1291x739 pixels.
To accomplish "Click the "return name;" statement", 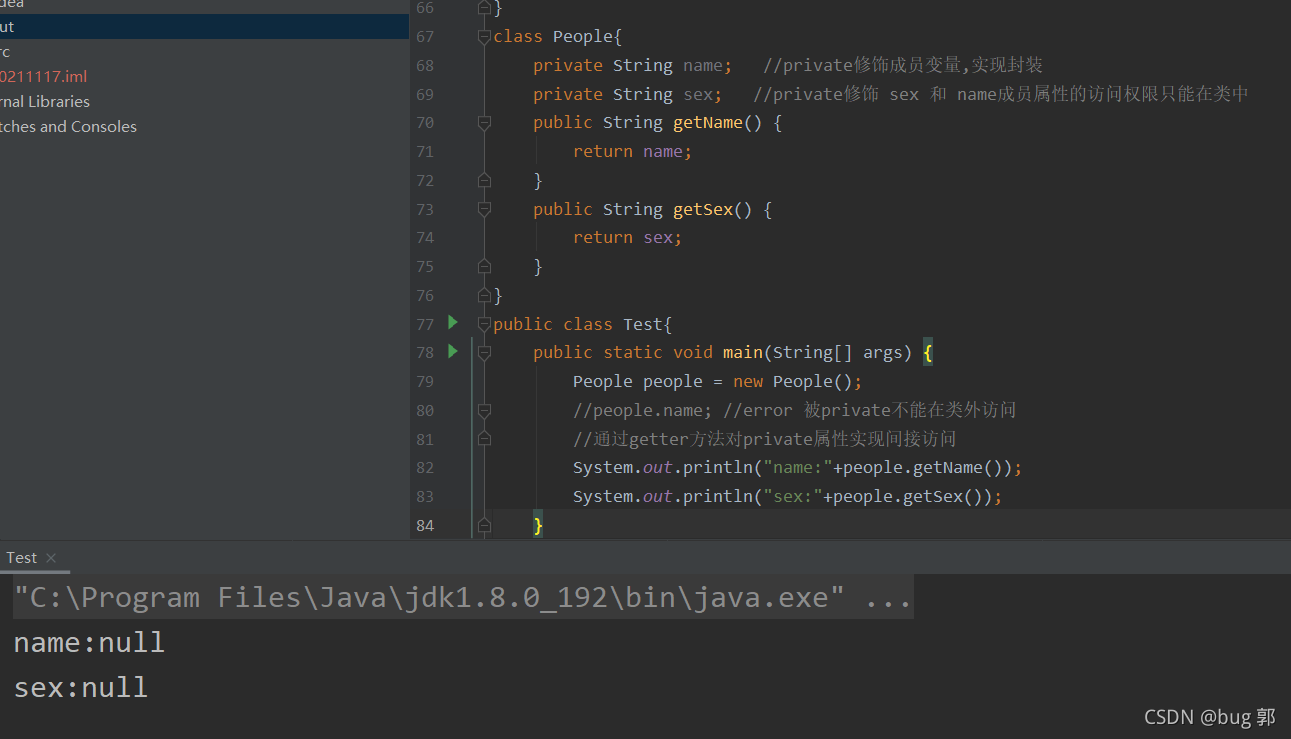I will [633, 151].
